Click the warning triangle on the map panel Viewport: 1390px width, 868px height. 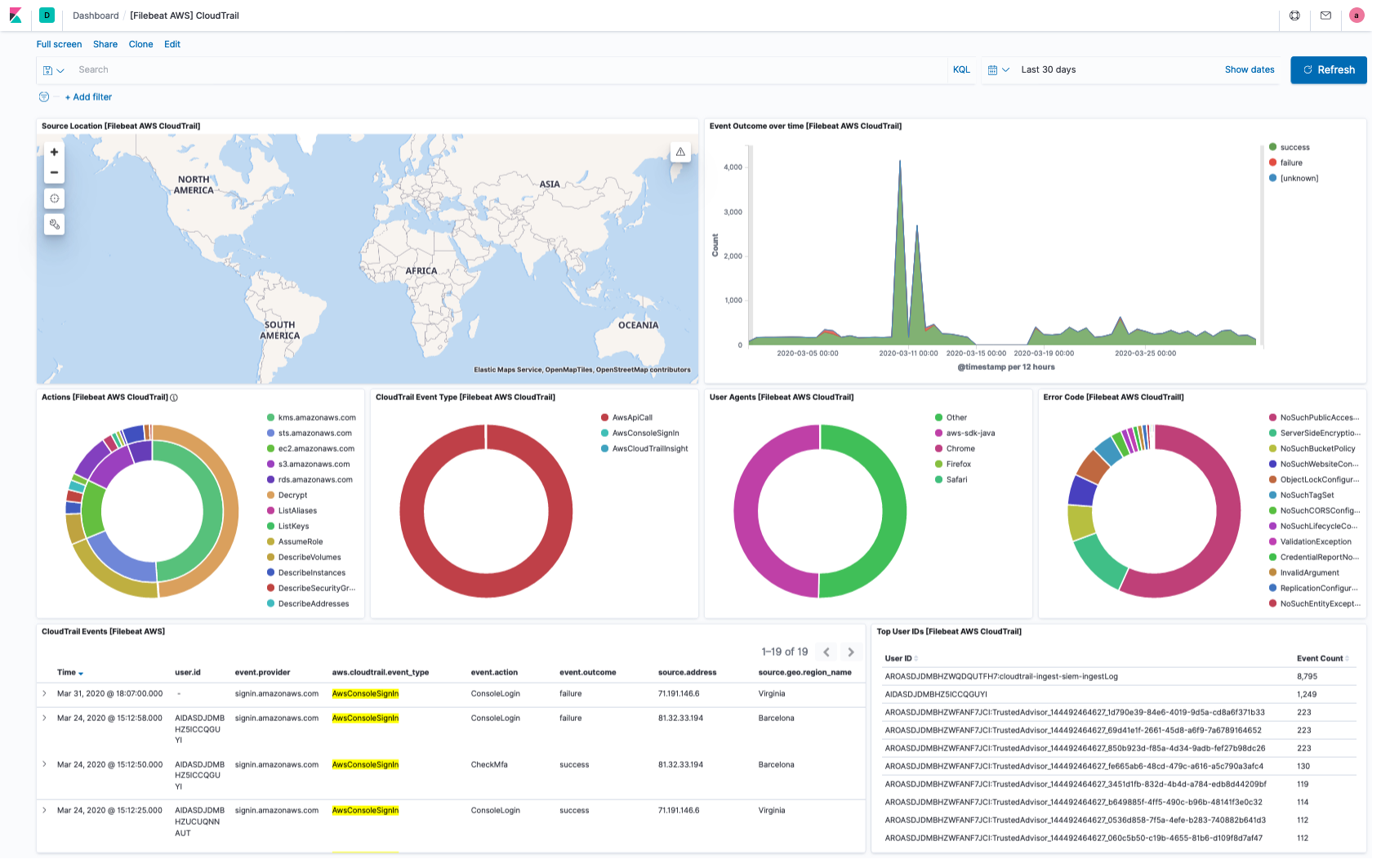point(680,152)
